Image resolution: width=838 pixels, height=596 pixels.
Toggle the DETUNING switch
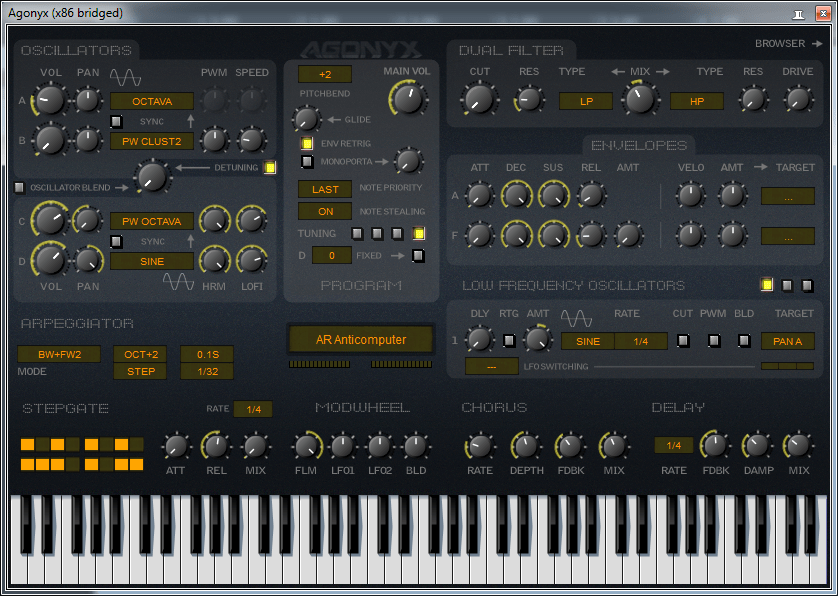(270, 168)
